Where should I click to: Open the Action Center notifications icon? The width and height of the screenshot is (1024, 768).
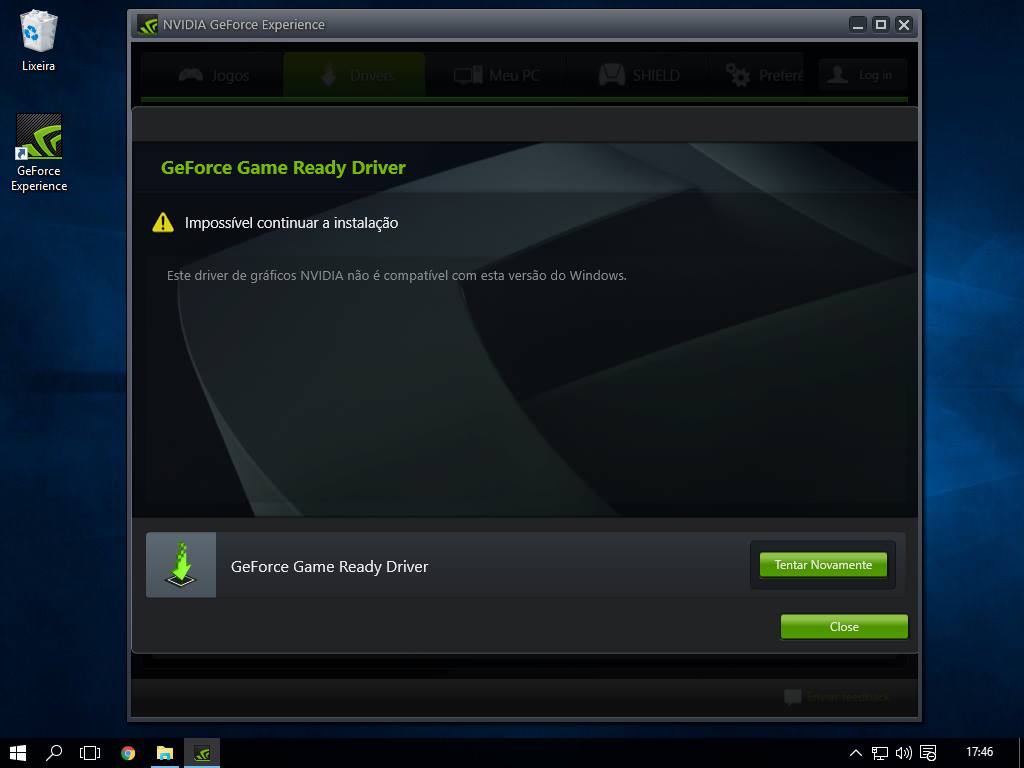928,753
